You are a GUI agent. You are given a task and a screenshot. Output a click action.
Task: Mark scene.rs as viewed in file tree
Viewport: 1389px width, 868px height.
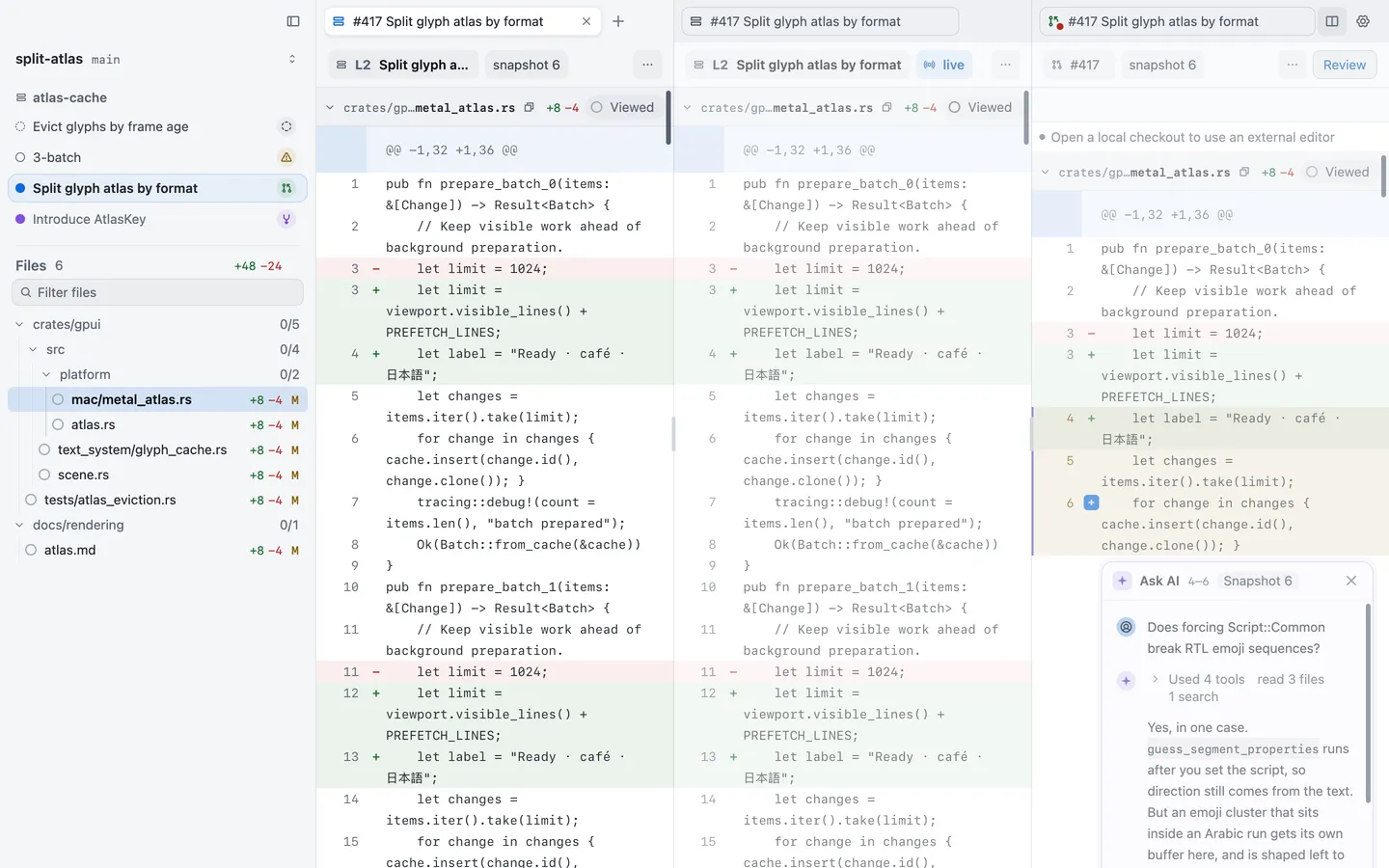coord(44,475)
